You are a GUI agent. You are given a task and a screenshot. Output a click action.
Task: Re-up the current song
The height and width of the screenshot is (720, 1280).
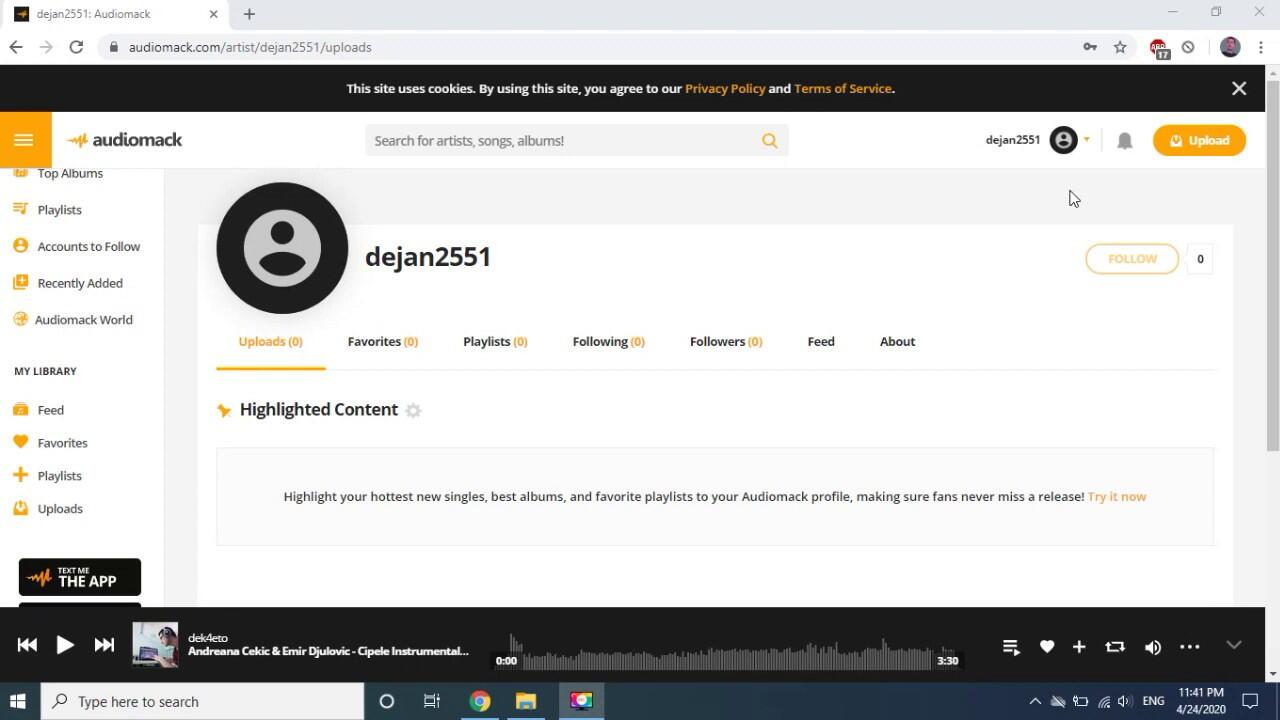click(x=1115, y=647)
